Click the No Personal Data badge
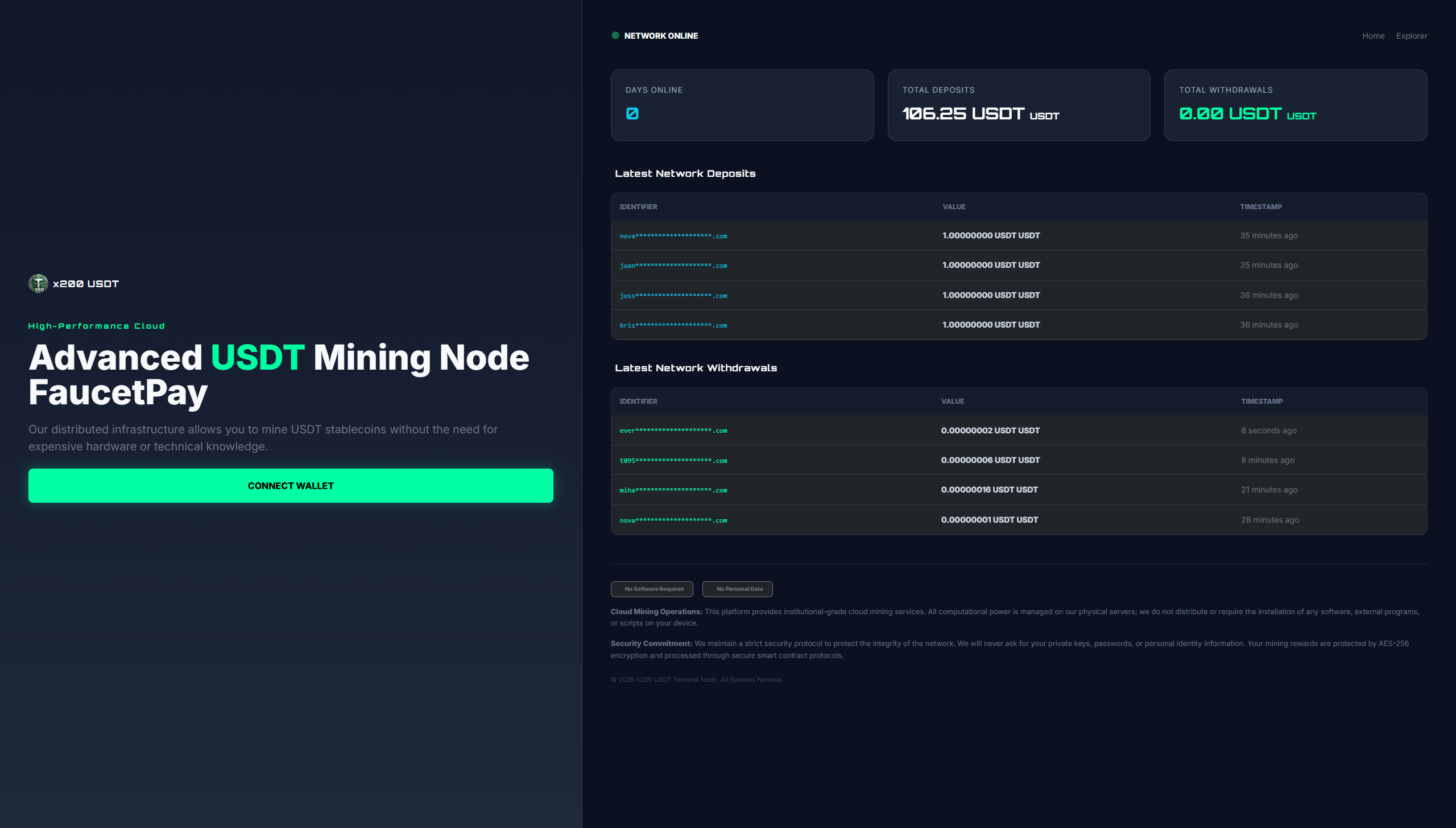This screenshot has height=828, width=1456. tap(737, 589)
